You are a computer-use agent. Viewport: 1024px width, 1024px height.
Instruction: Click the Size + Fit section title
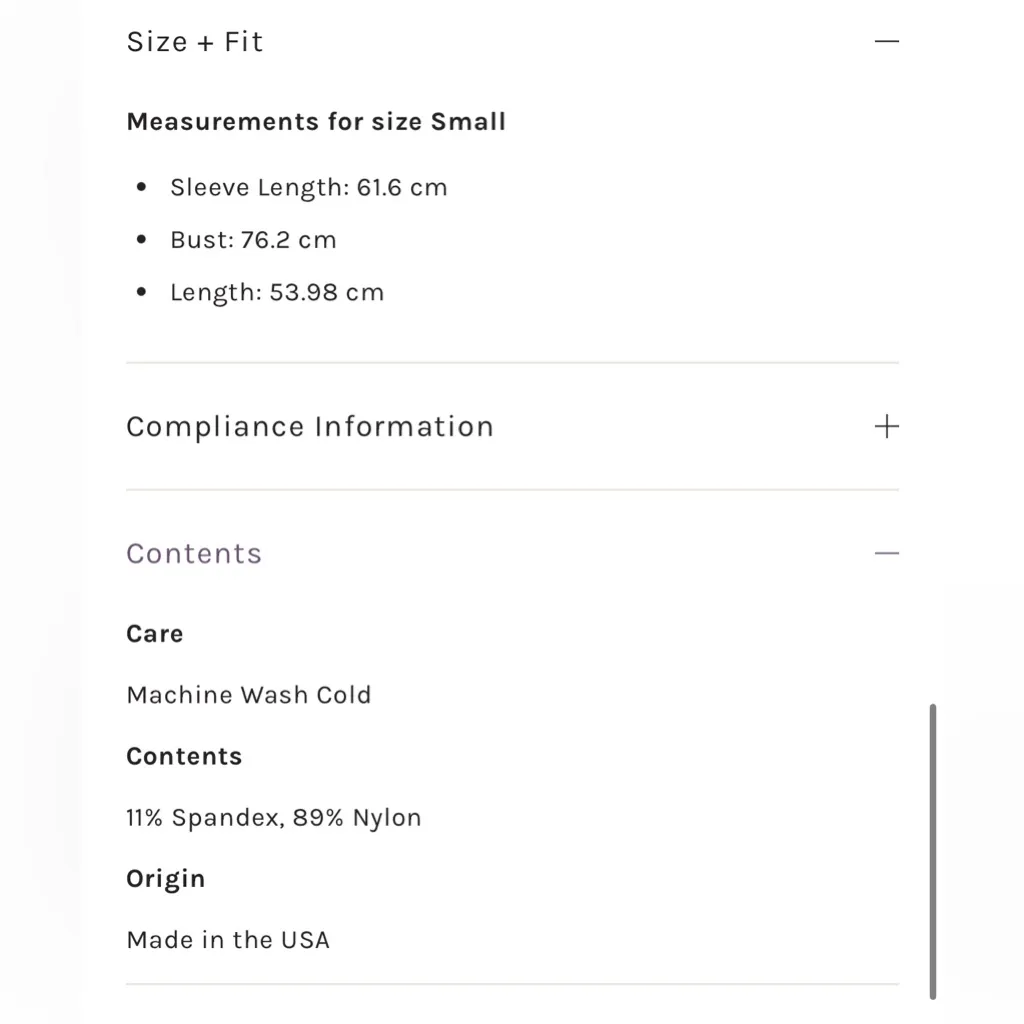(x=195, y=42)
